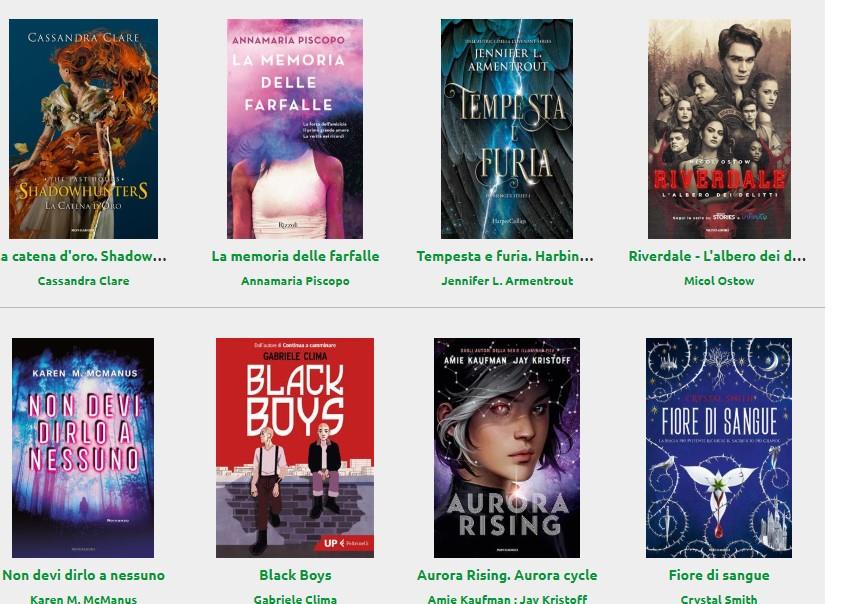Click La memoria delle farfalle book cover
The height and width of the screenshot is (604, 864).
[295, 129]
